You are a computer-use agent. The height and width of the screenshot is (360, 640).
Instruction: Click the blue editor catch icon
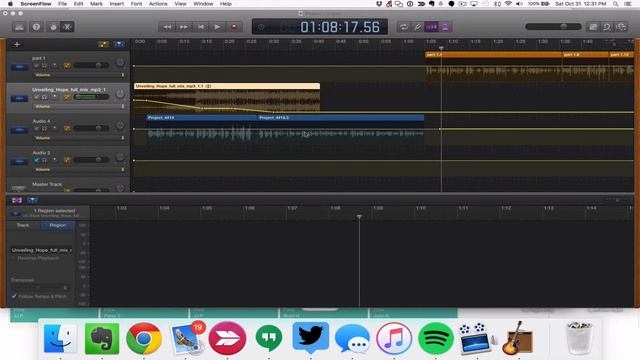click(x=32, y=200)
